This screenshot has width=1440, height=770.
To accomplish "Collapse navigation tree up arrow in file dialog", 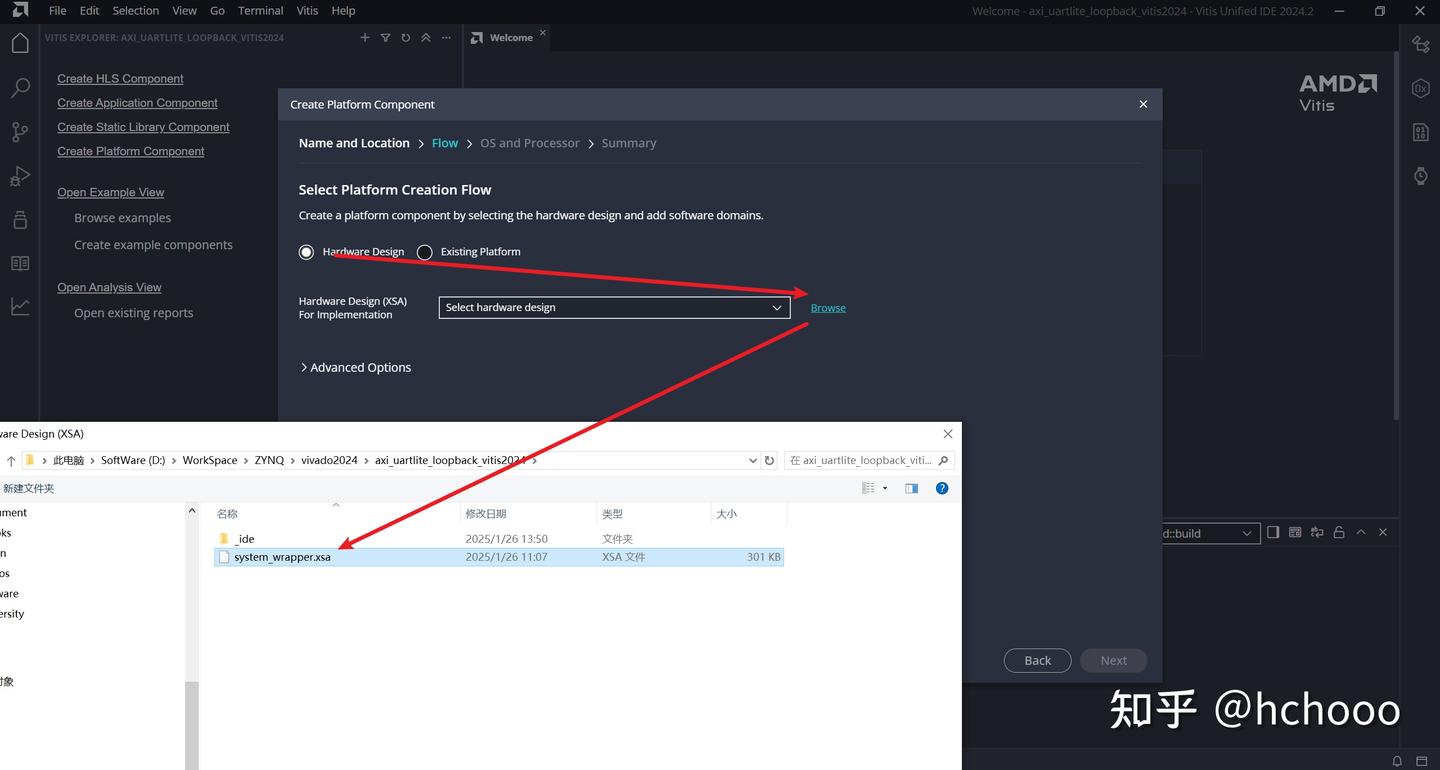I will coord(191,511).
